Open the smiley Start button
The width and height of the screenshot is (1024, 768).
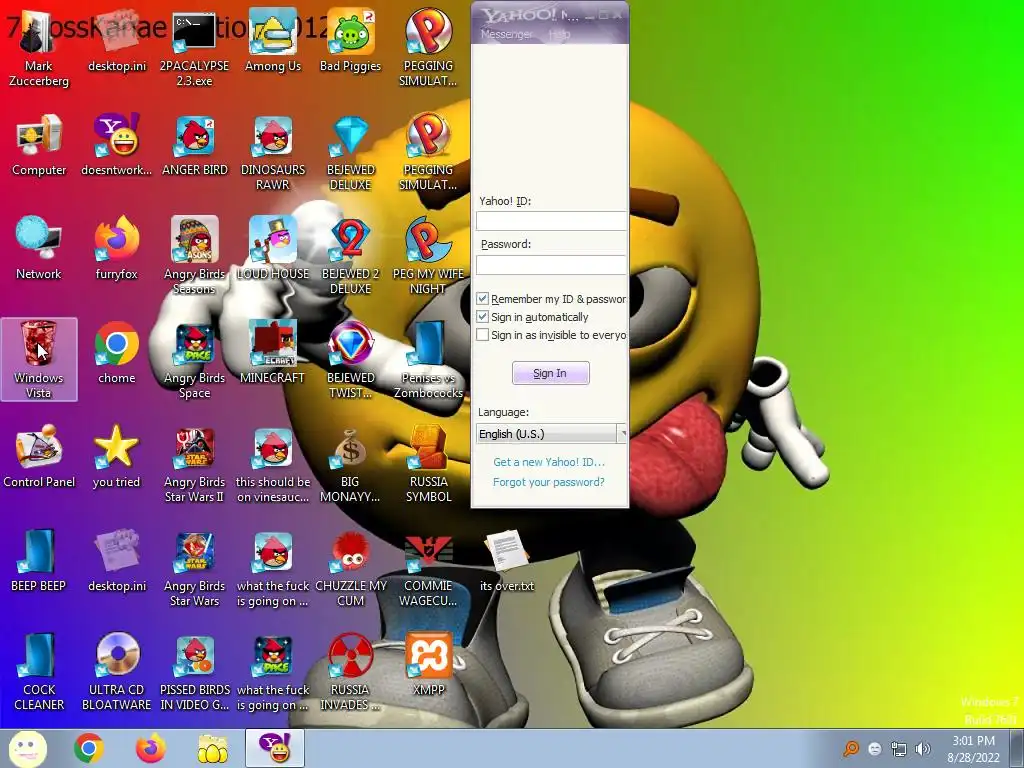tap(27, 748)
